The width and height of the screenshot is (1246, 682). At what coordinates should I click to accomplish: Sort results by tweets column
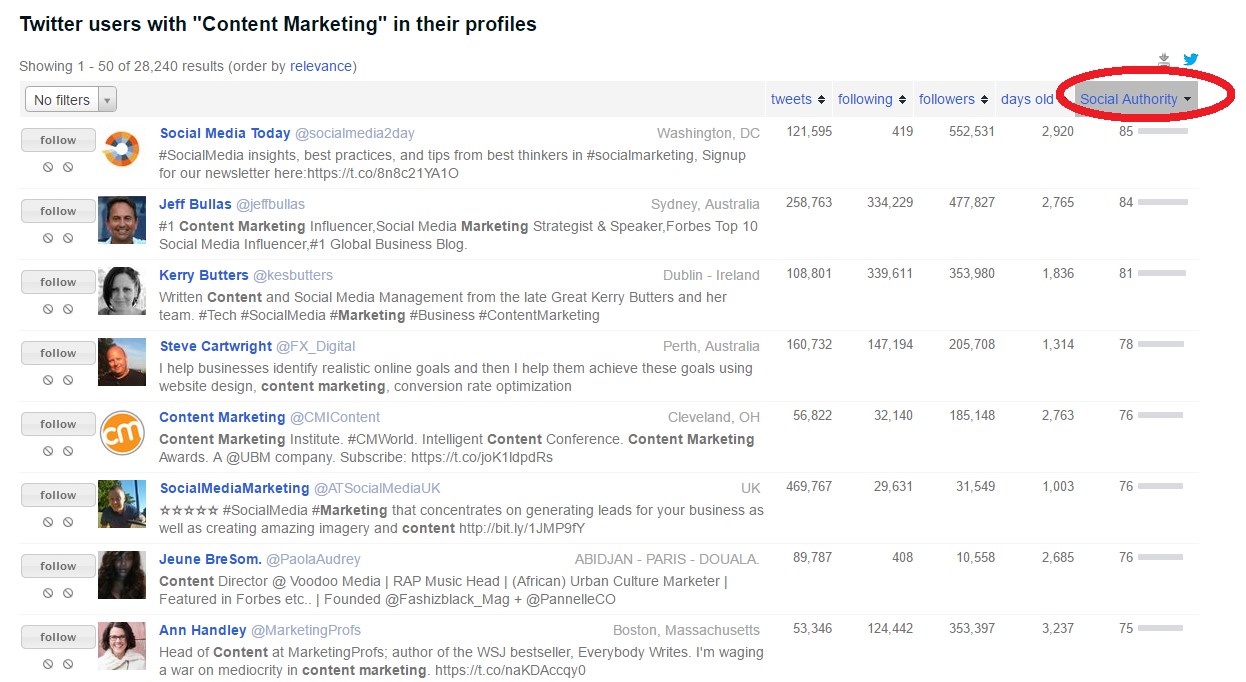tap(798, 99)
